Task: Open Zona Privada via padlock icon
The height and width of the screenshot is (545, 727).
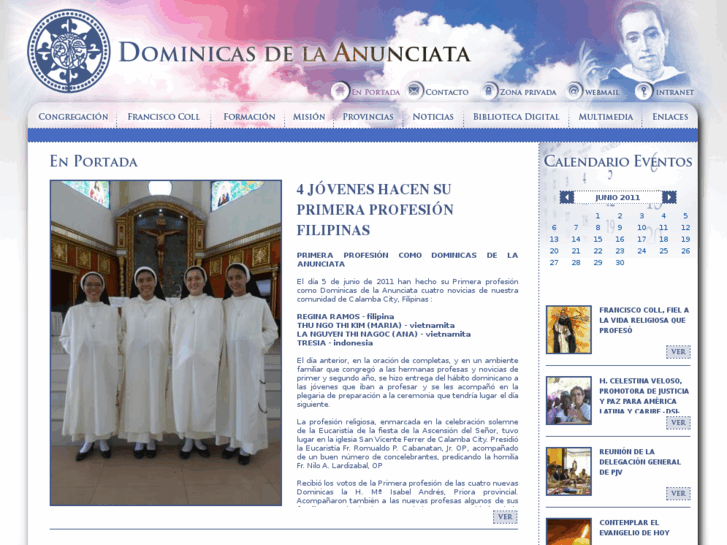Action: pos(488,91)
